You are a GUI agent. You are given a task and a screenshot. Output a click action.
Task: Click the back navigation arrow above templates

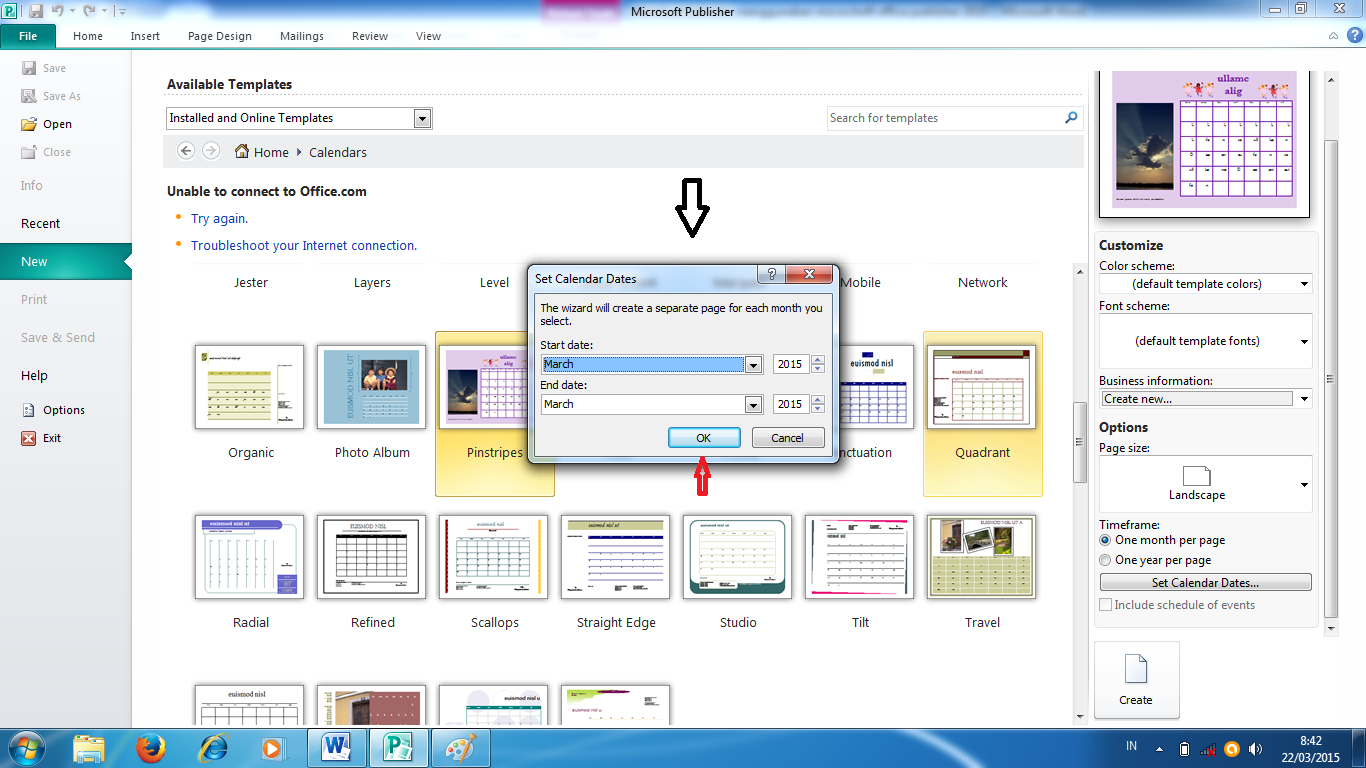click(186, 151)
